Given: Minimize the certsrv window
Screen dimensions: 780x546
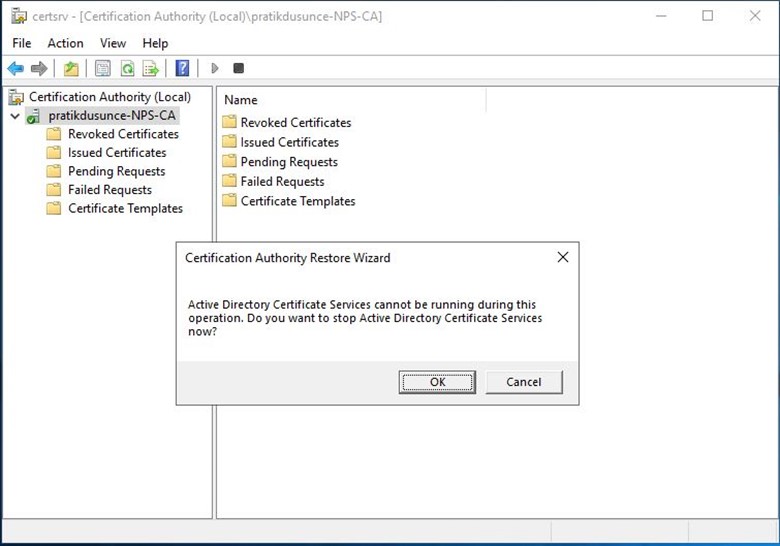Looking at the screenshot, I should pyautogui.click(x=661, y=16).
